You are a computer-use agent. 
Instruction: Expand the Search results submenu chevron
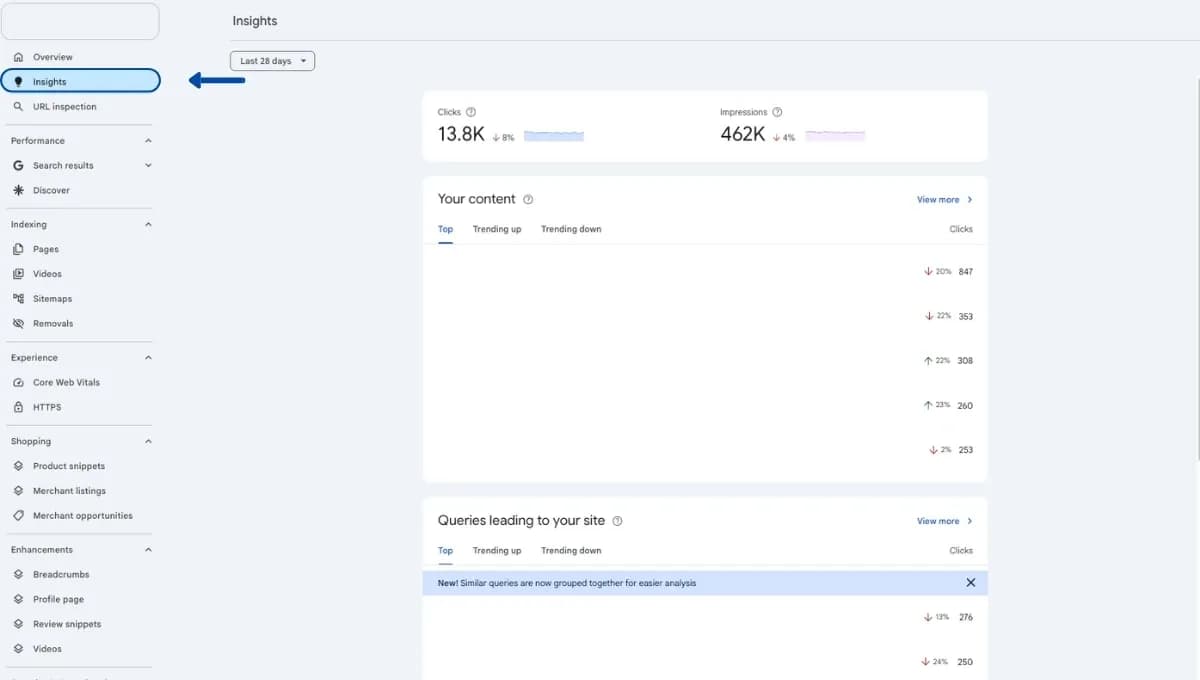pos(148,166)
